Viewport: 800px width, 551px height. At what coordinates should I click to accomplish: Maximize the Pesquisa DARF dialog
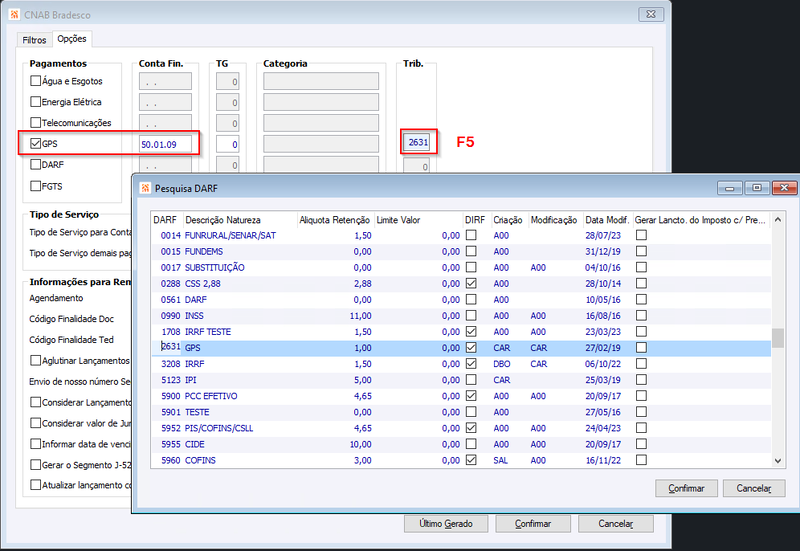coord(757,188)
